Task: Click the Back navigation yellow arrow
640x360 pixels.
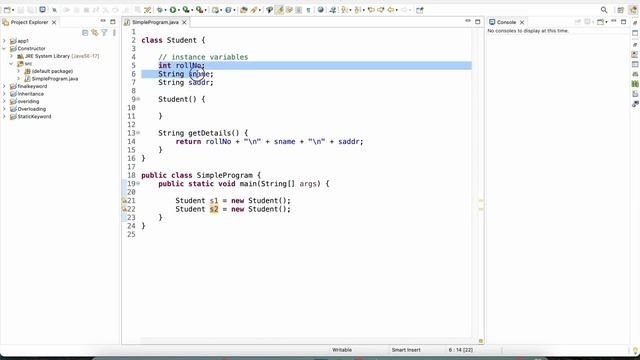Action: tap(391, 10)
